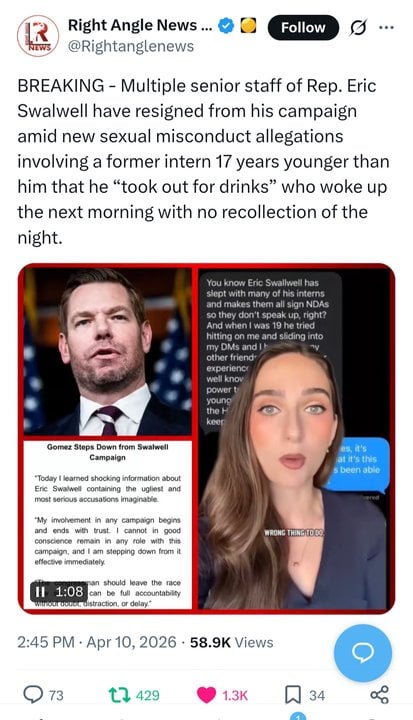The width and height of the screenshot is (413, 720).
Task: Tap the woman speaking video panel
Action: (294, 439)
